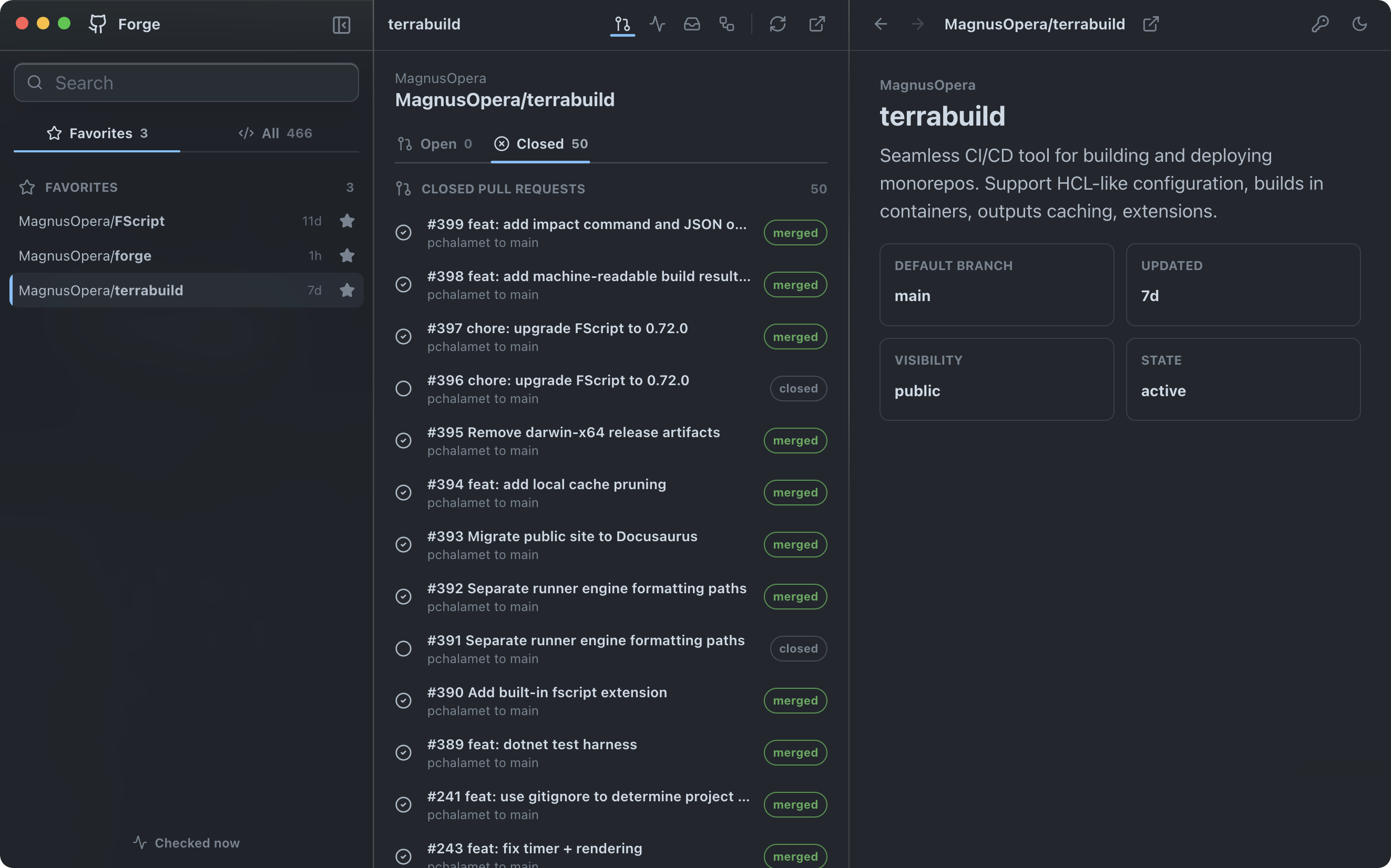The width and height of the screenshot is (1391, 868).
Task: Click the Checked now status
Action: point(186,843)
